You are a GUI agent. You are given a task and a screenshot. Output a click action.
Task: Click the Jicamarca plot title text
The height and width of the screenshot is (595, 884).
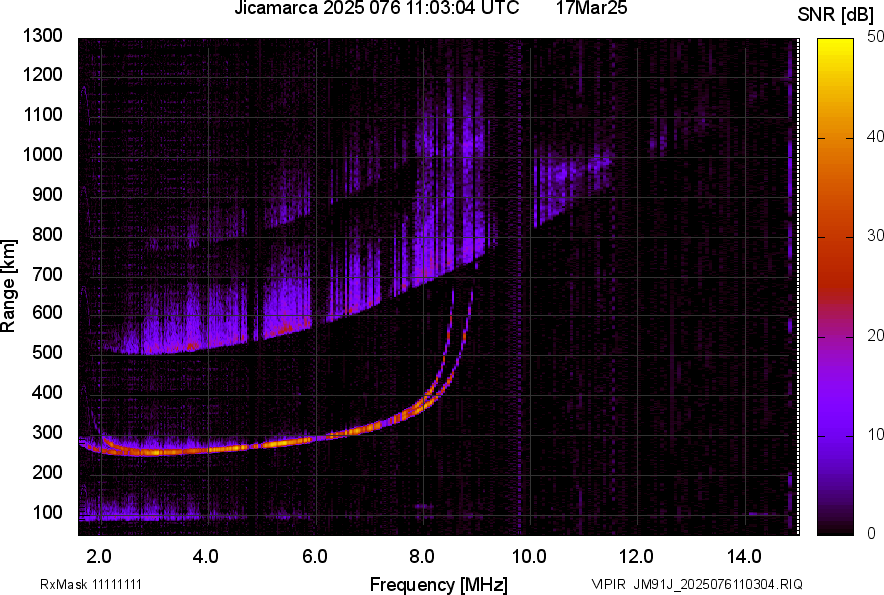377,8
